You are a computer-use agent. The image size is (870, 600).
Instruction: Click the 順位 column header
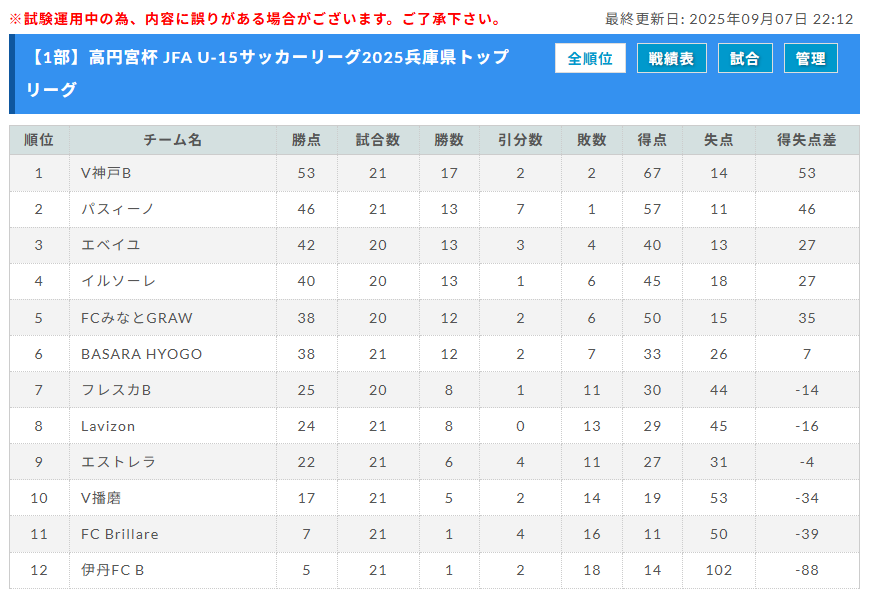[39, 140]
